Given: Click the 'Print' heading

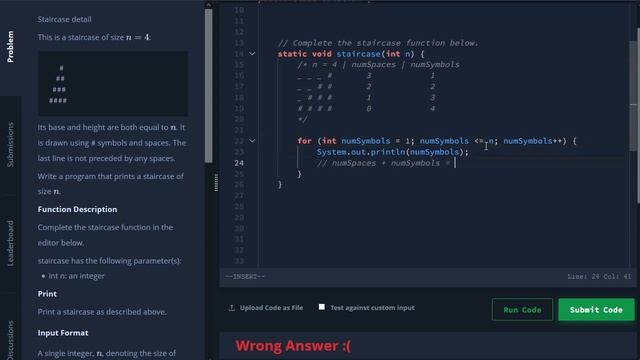Looking at the screenshot, I should [x=47, y=294].
